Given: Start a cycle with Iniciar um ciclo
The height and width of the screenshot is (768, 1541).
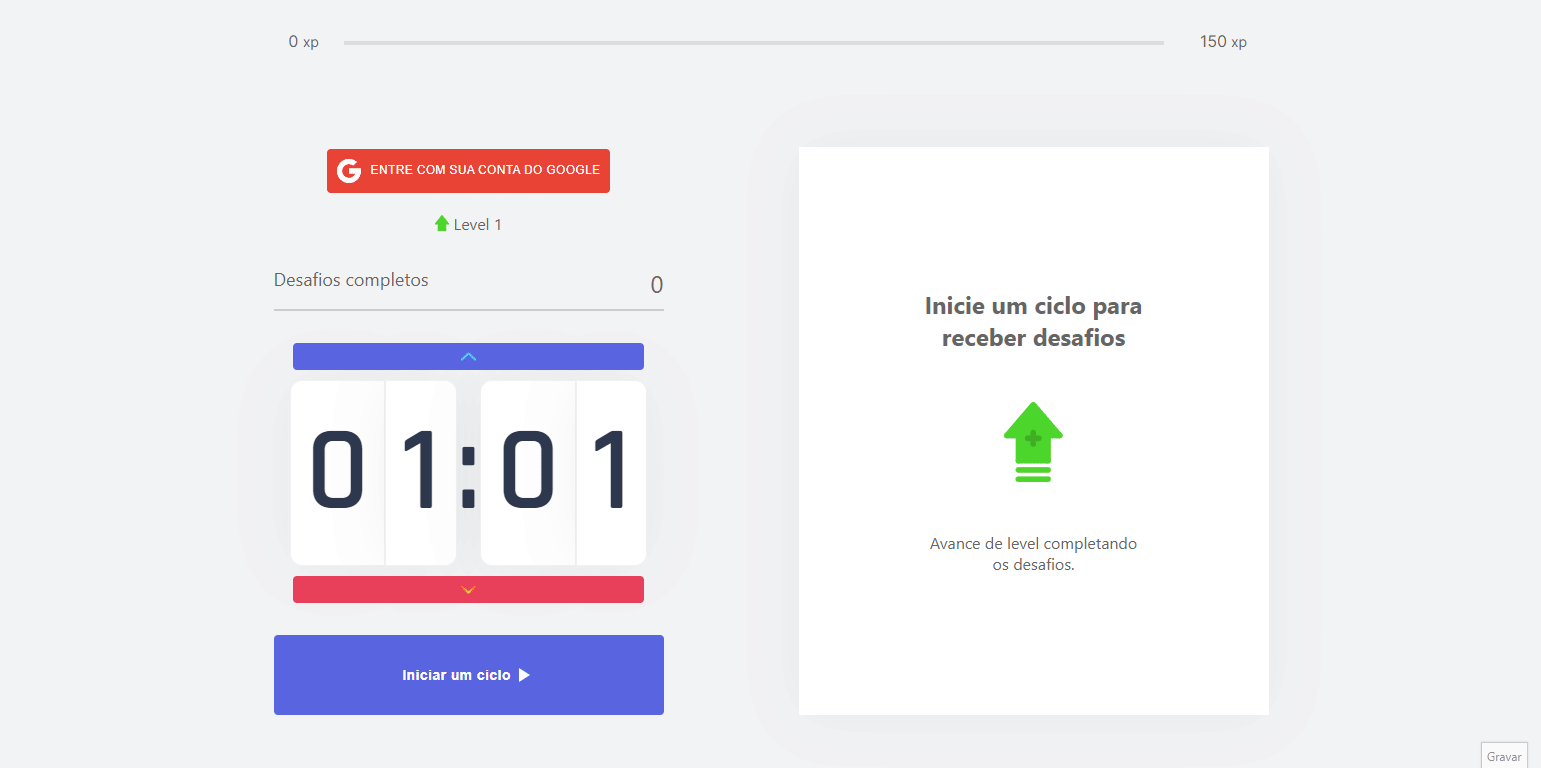Looking at the screenshot, I should tap(469, 675).
